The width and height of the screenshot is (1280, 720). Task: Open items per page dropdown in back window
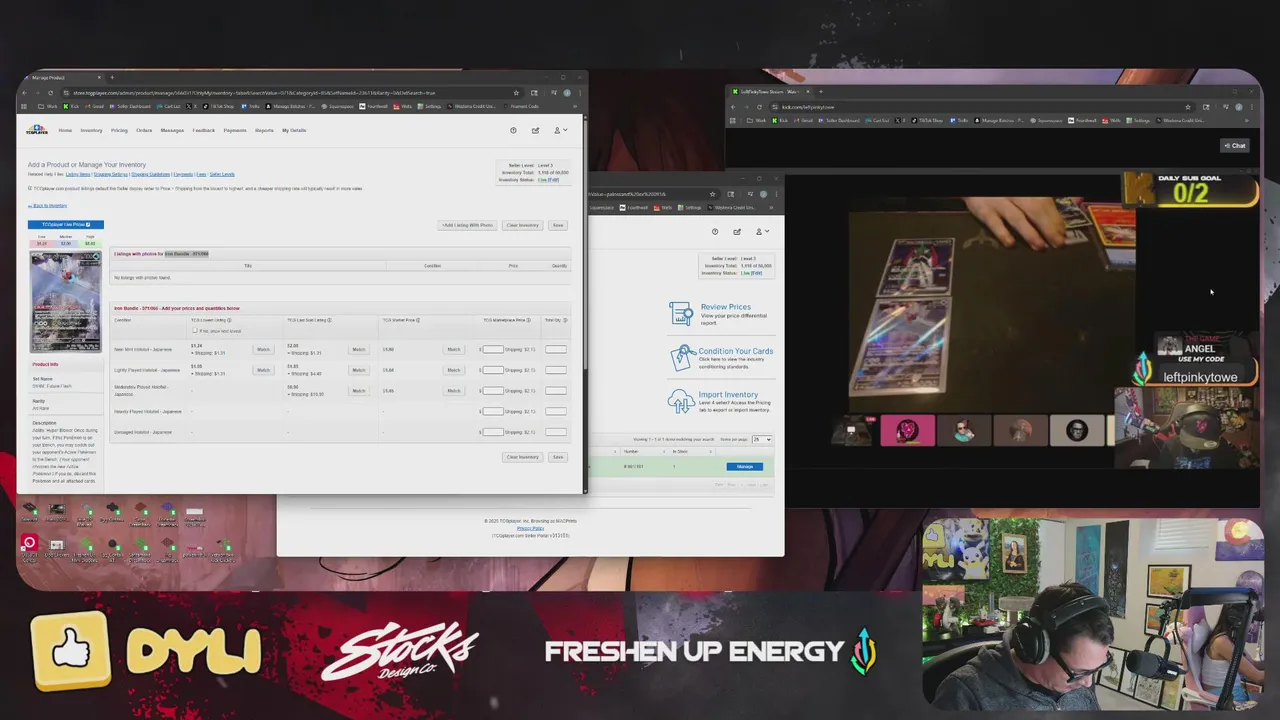click(x=762, y=439)
